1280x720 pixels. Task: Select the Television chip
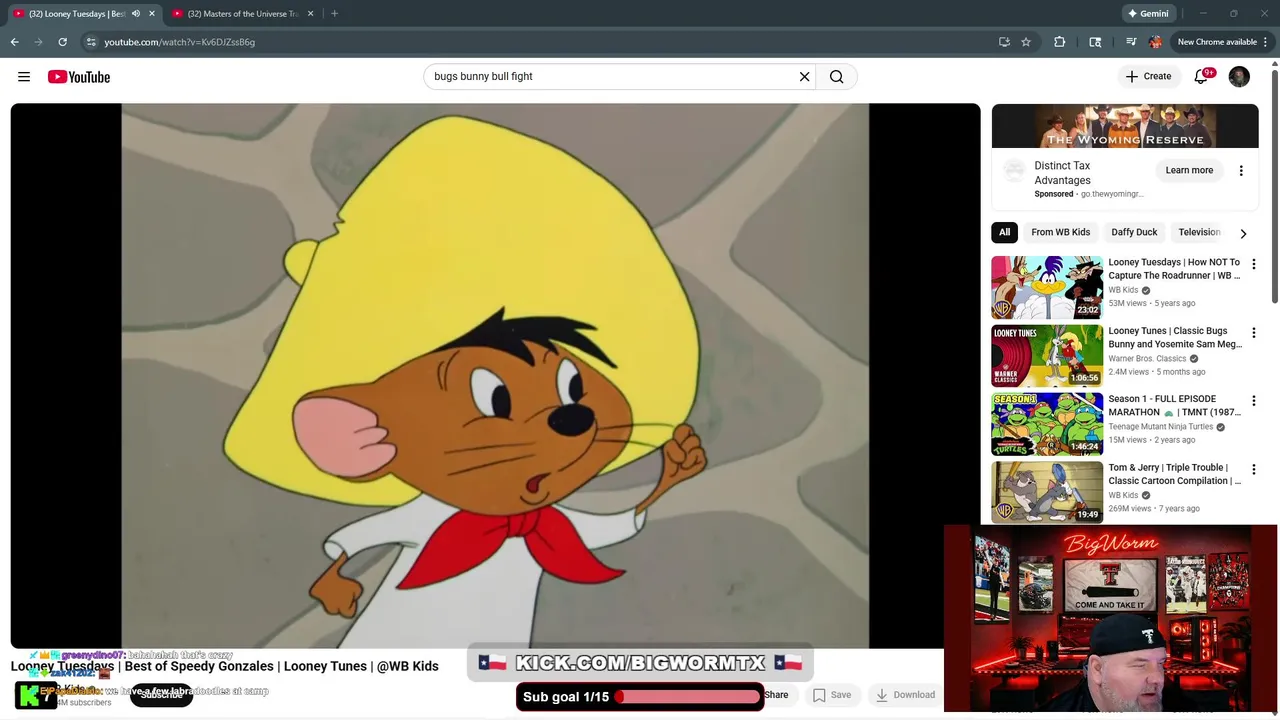(1199, 232)
